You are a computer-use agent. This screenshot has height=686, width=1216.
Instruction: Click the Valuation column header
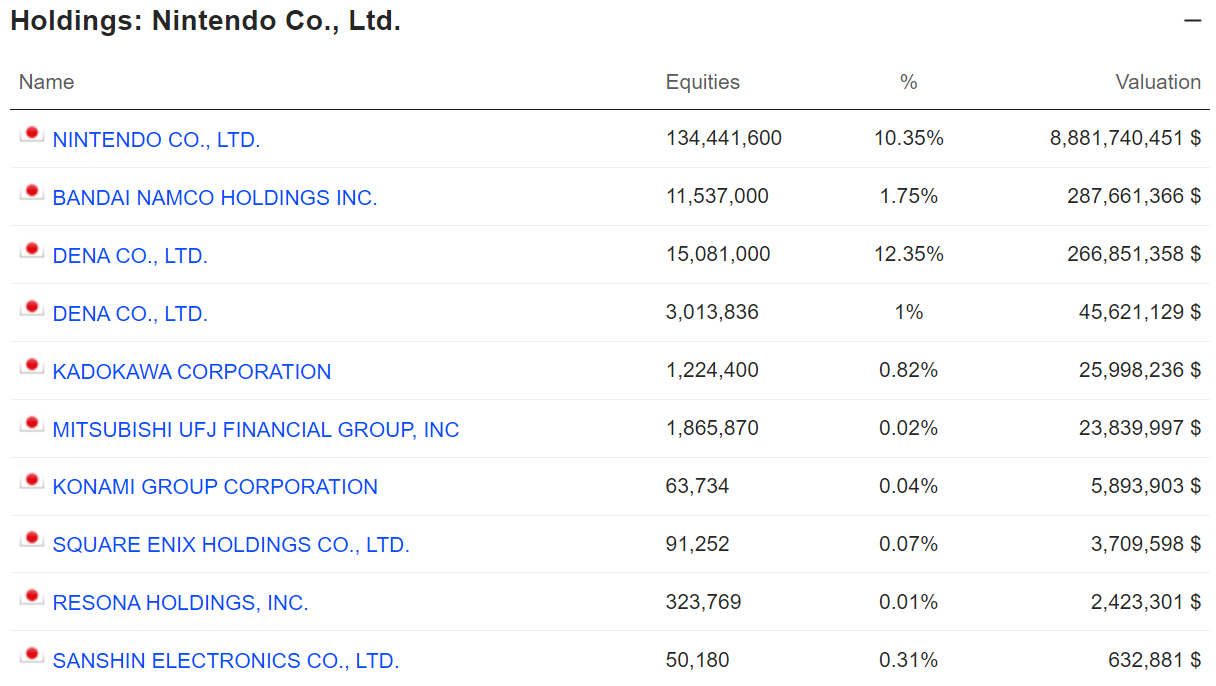point(1158,82)
